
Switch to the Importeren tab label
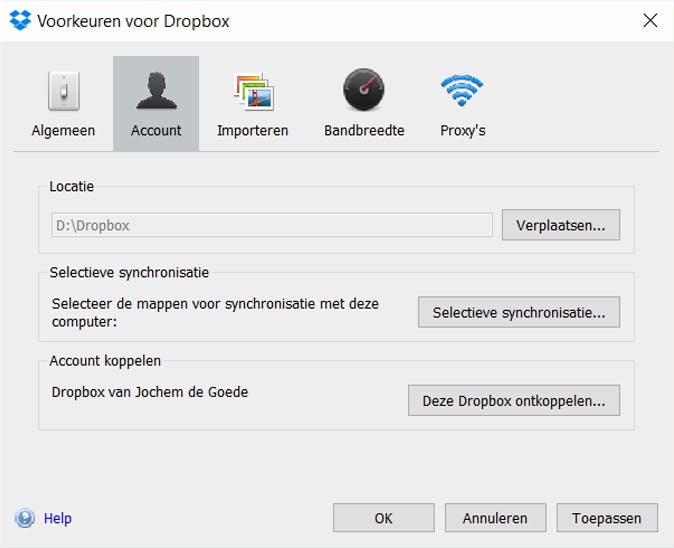click(253, 130)
